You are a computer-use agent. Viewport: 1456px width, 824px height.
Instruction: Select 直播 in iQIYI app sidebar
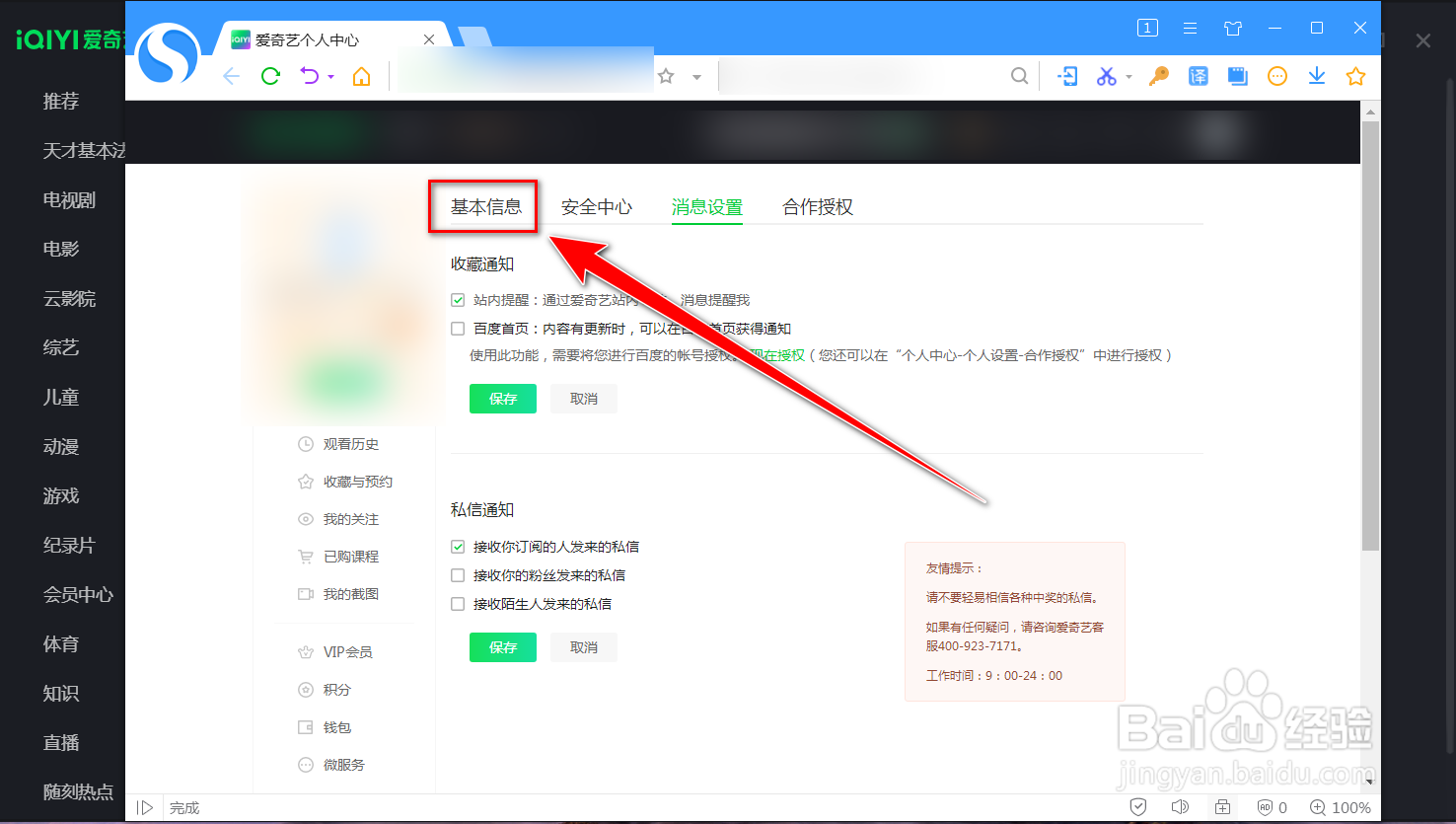[x=61, y=743]
